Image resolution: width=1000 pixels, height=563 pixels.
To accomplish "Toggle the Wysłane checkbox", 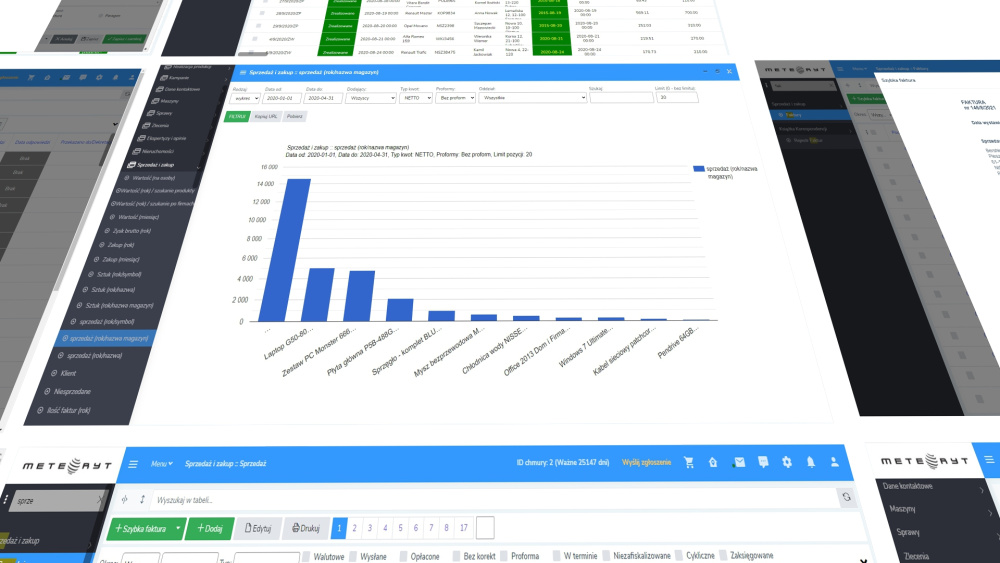I will (x=354, y=556).
